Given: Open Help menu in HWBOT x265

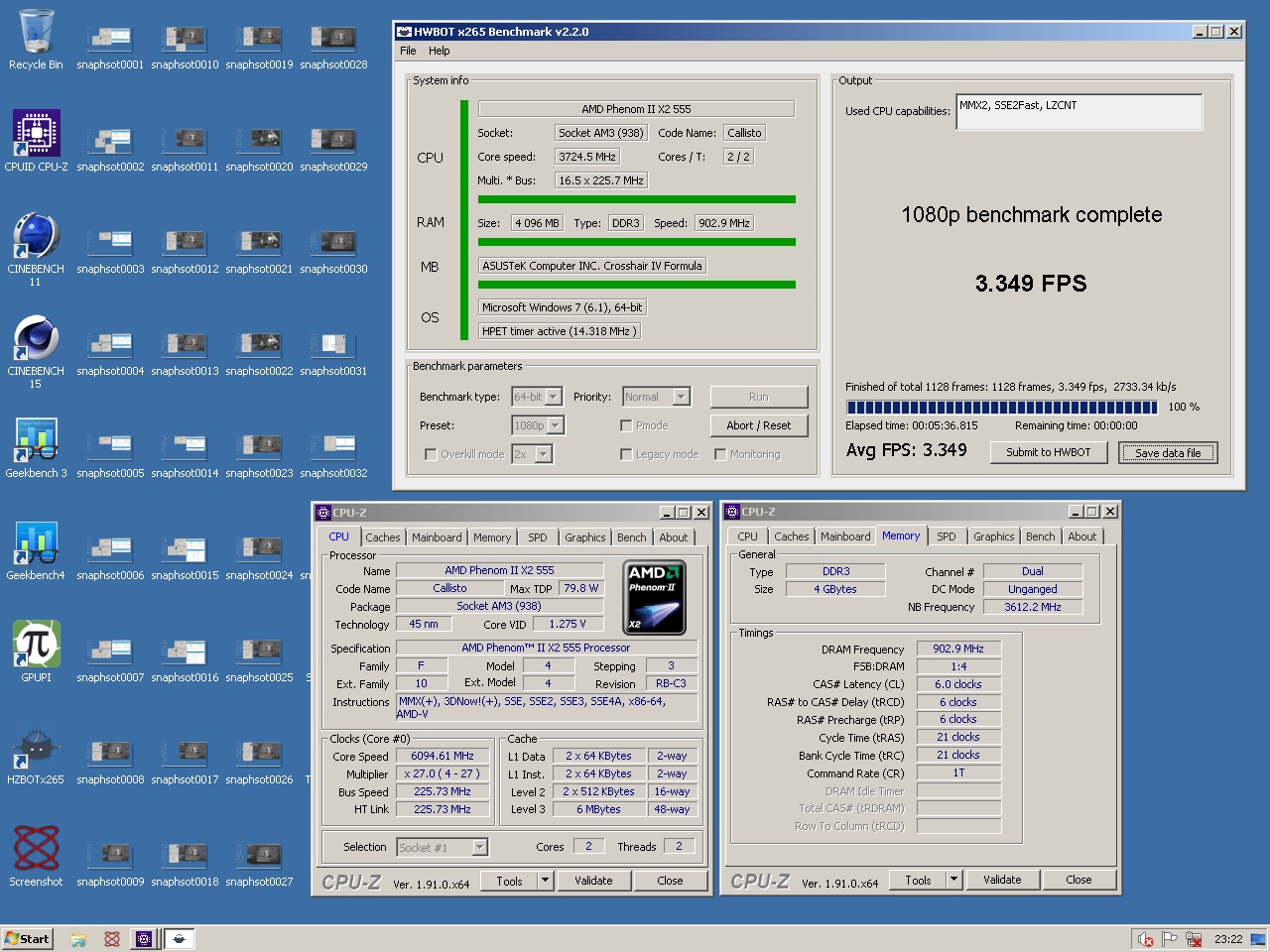Looking at the screenshot, I should (439, 51).
